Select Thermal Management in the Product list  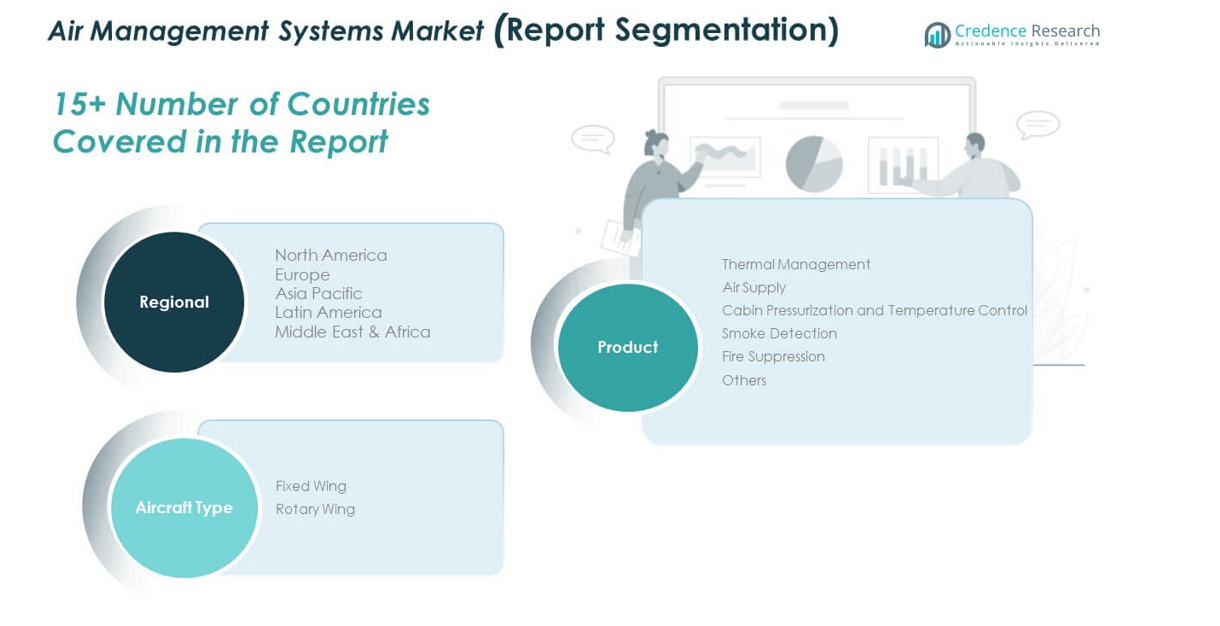(796, 264)
